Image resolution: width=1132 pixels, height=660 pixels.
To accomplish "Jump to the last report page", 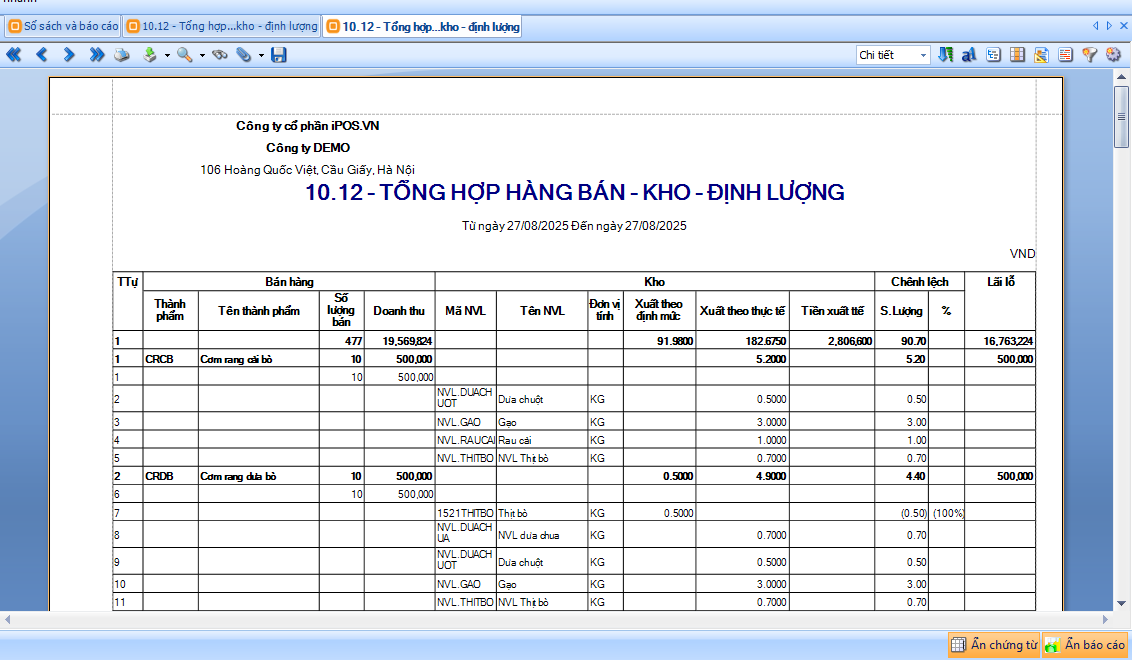I will pyautogui.click(x=96, y=55).
